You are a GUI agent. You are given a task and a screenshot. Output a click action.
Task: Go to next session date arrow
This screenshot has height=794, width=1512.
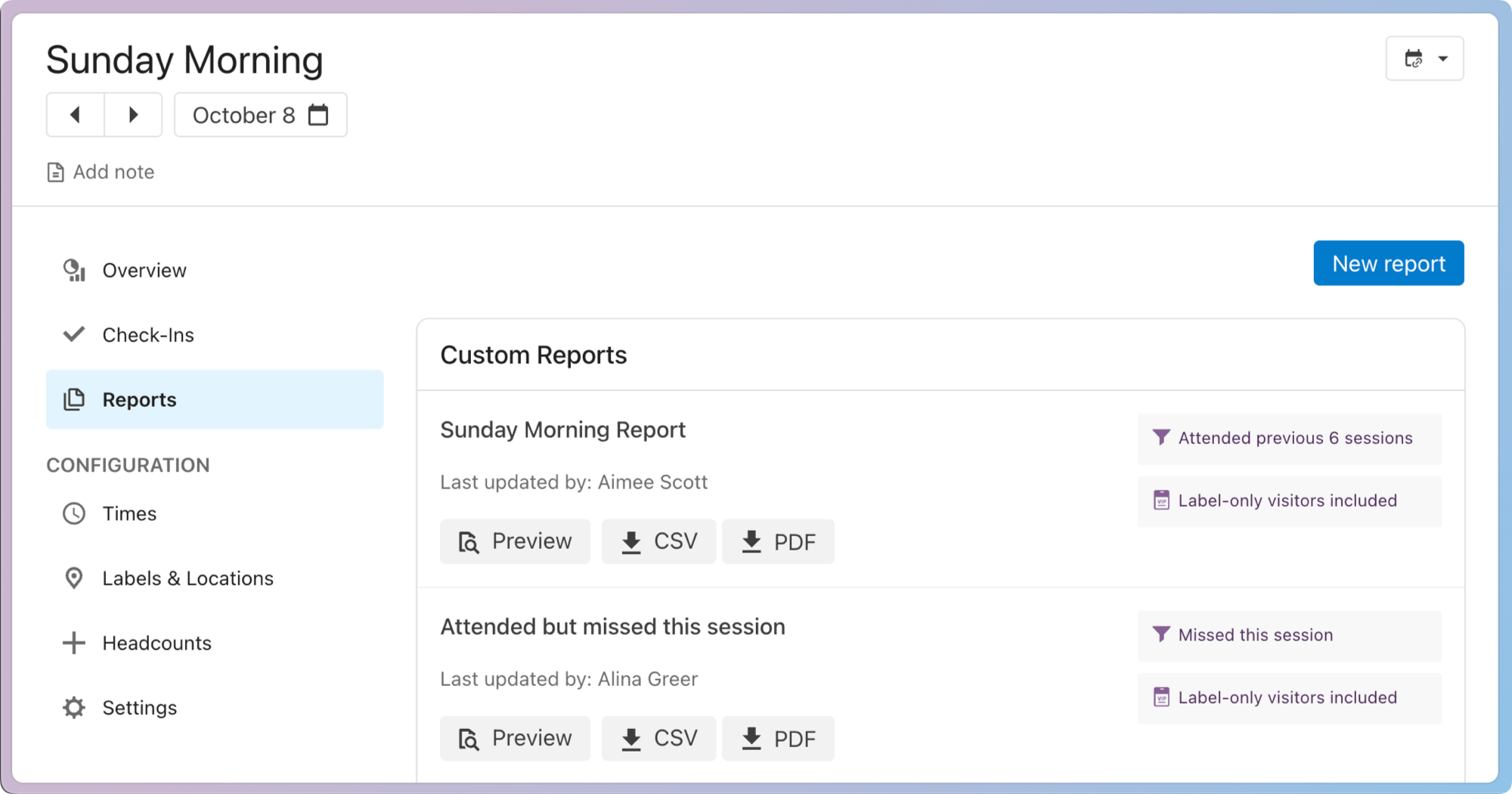[x=133, y=115]
